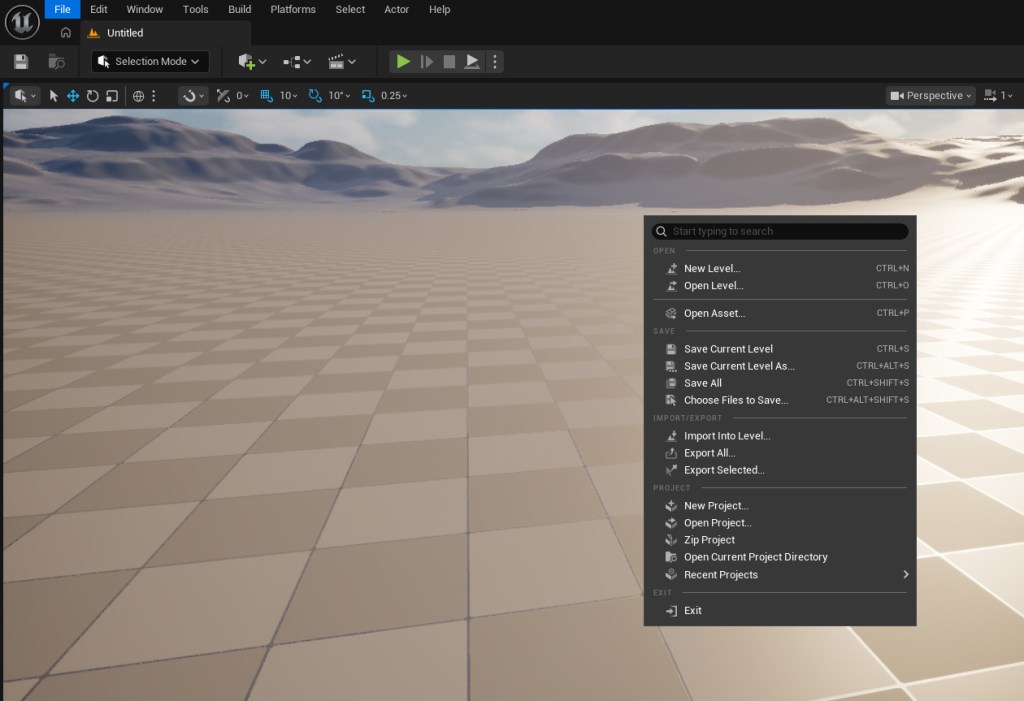
Task: Select the Scale gizmo tool
Action: [x=112, y=96]
